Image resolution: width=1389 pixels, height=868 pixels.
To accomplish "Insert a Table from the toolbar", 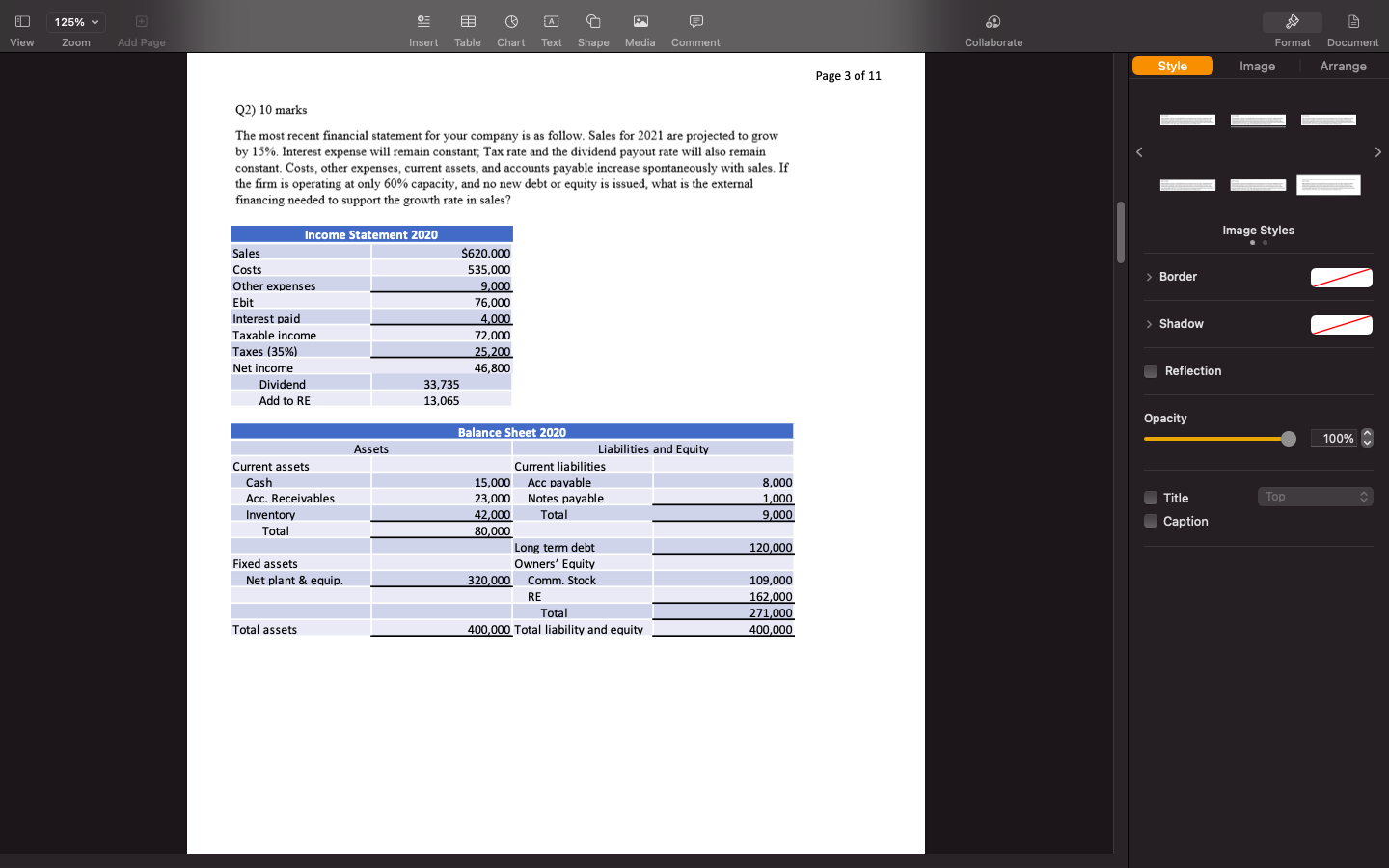I will 468,21.
